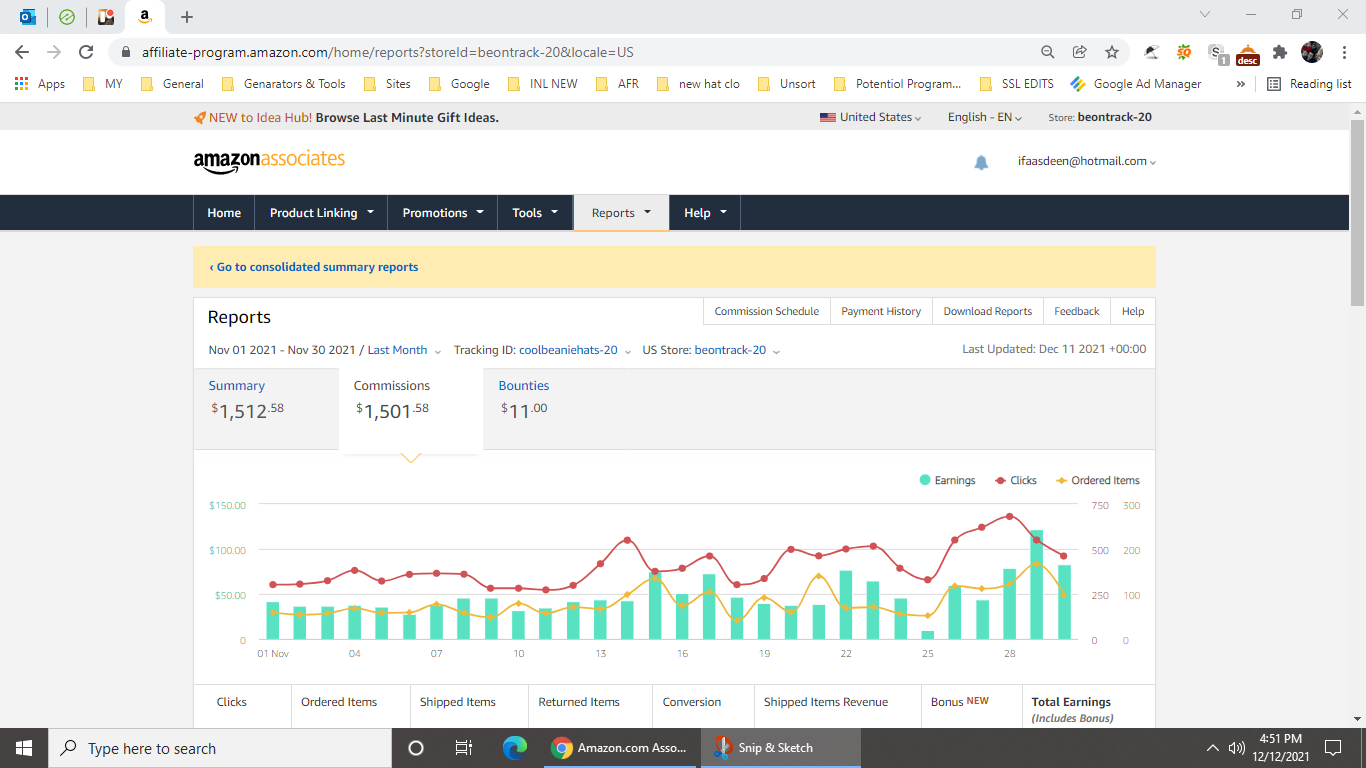Screen dimensions: 1366x768
Task: Click the browser back arrow
Action: 22,52
